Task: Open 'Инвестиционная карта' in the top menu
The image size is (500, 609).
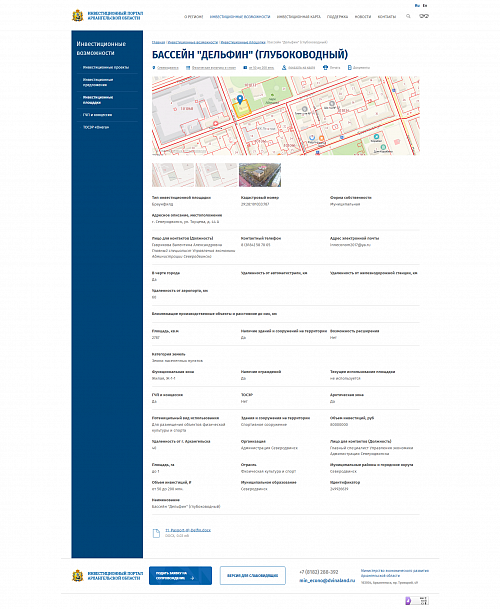Action: pyautogui.click(x=299, y=17)
